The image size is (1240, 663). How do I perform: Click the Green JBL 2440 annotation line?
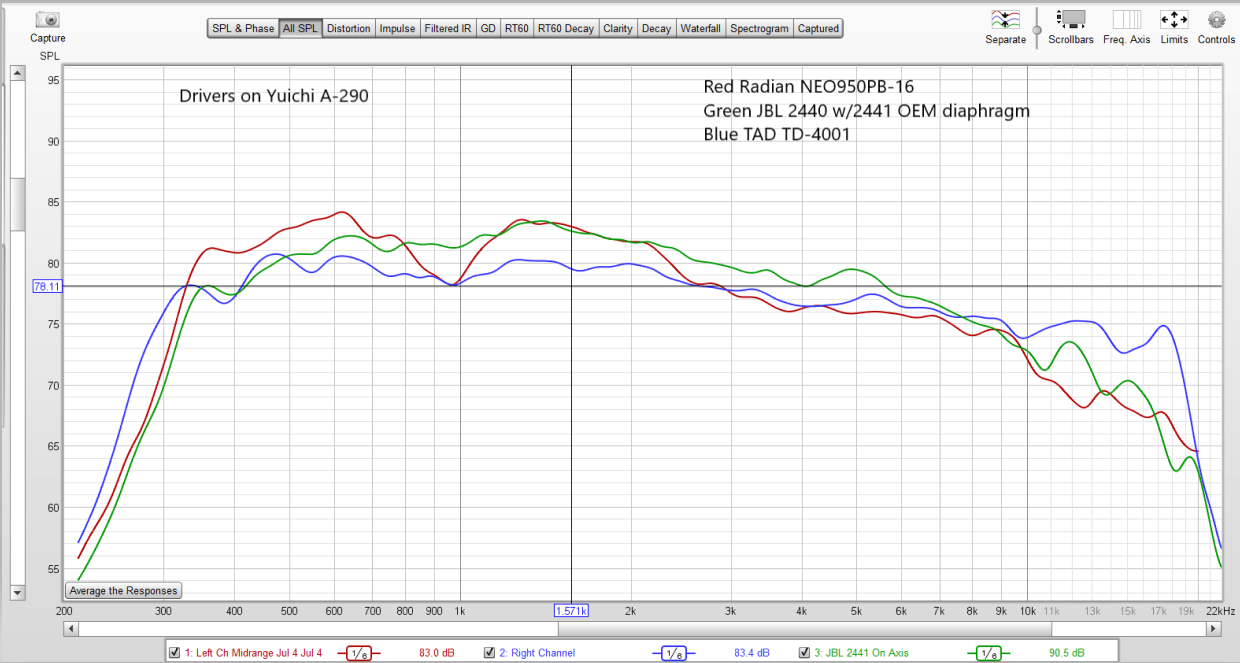click(866, 110)
